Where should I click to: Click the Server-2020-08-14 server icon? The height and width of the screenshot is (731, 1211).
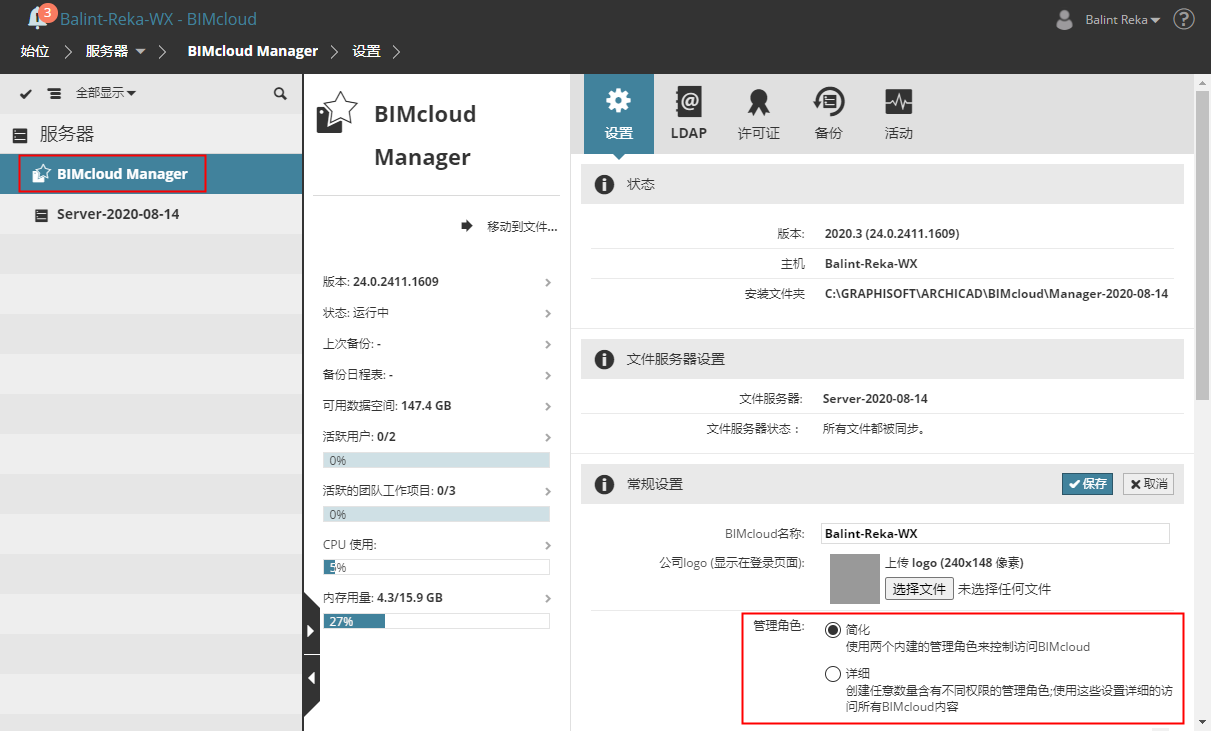click(x=41, y=215)
